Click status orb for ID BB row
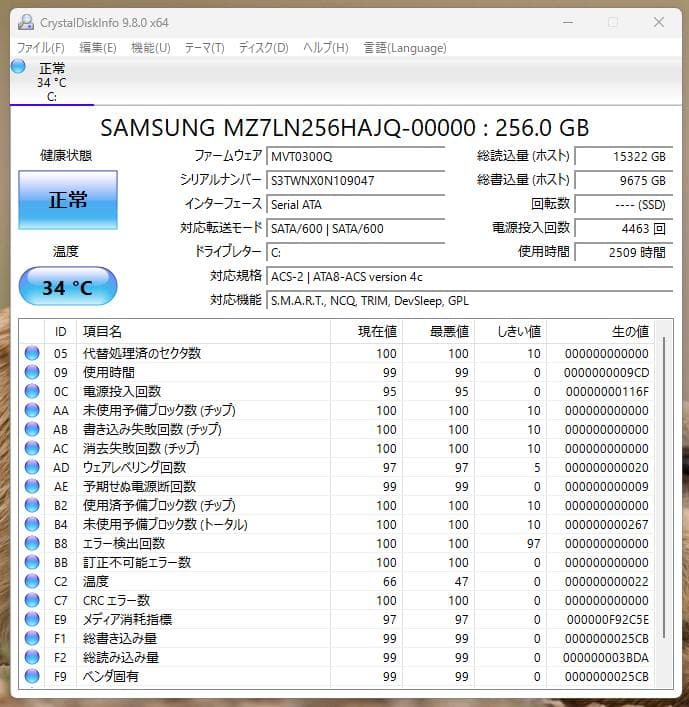 pos(32,562)
